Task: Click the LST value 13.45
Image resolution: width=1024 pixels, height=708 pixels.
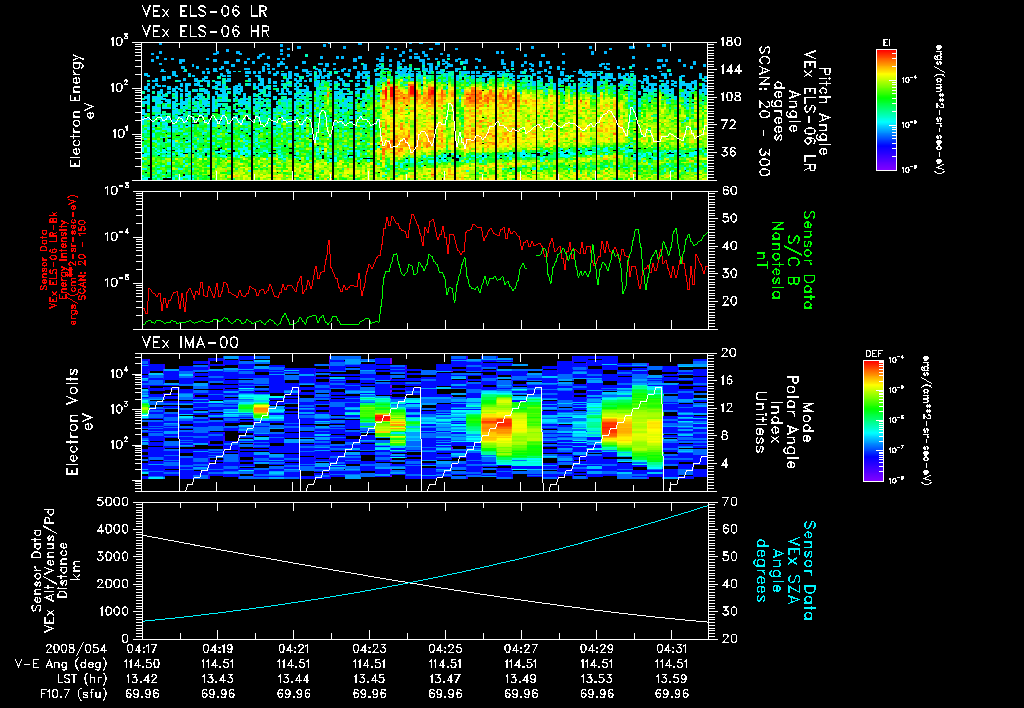Action: (369, 679)
